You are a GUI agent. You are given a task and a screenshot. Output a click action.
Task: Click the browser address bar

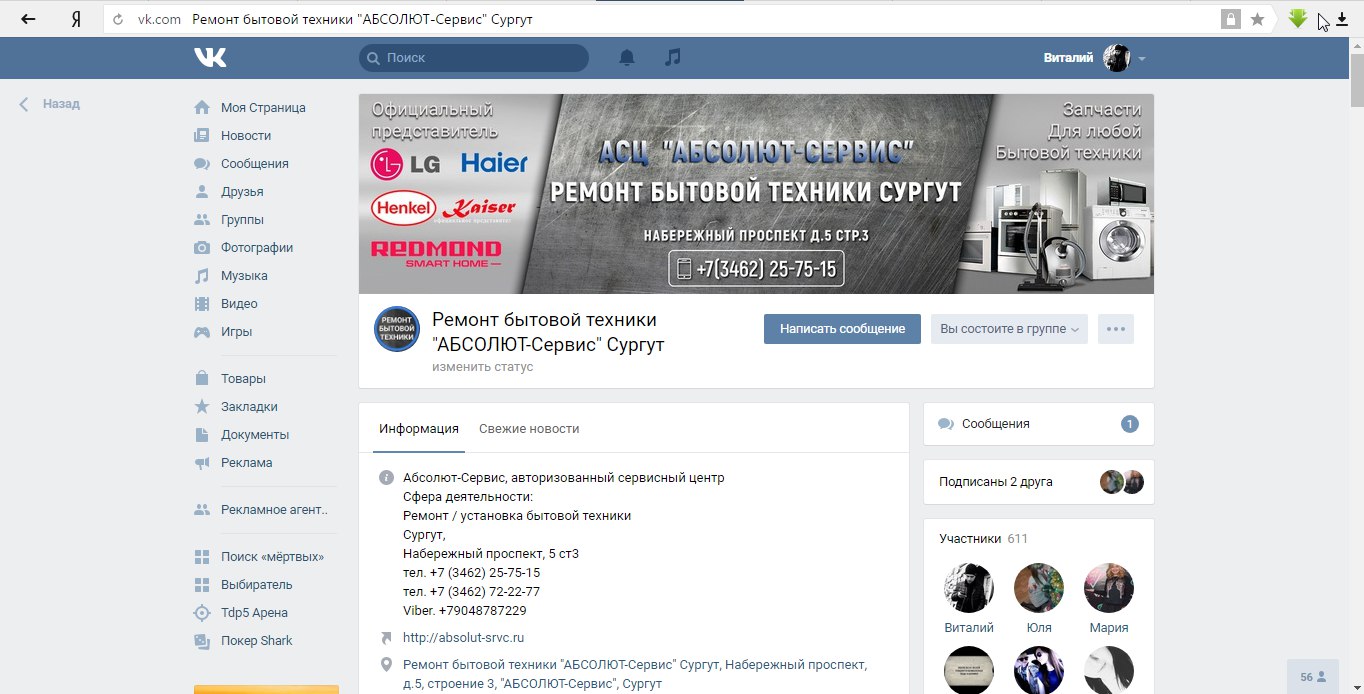(660, 19)
